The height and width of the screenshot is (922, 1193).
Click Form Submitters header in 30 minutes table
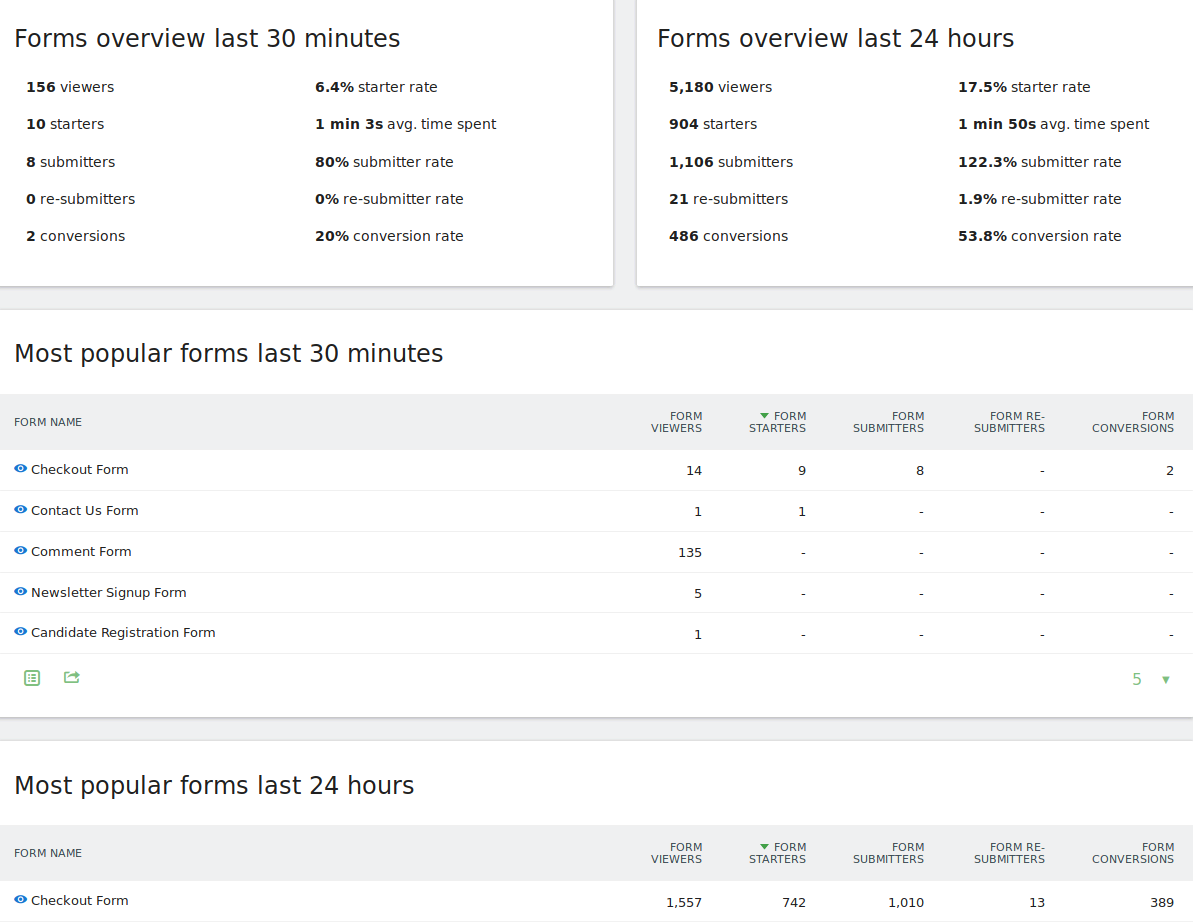pyautogui.click(x=888, y=422)
